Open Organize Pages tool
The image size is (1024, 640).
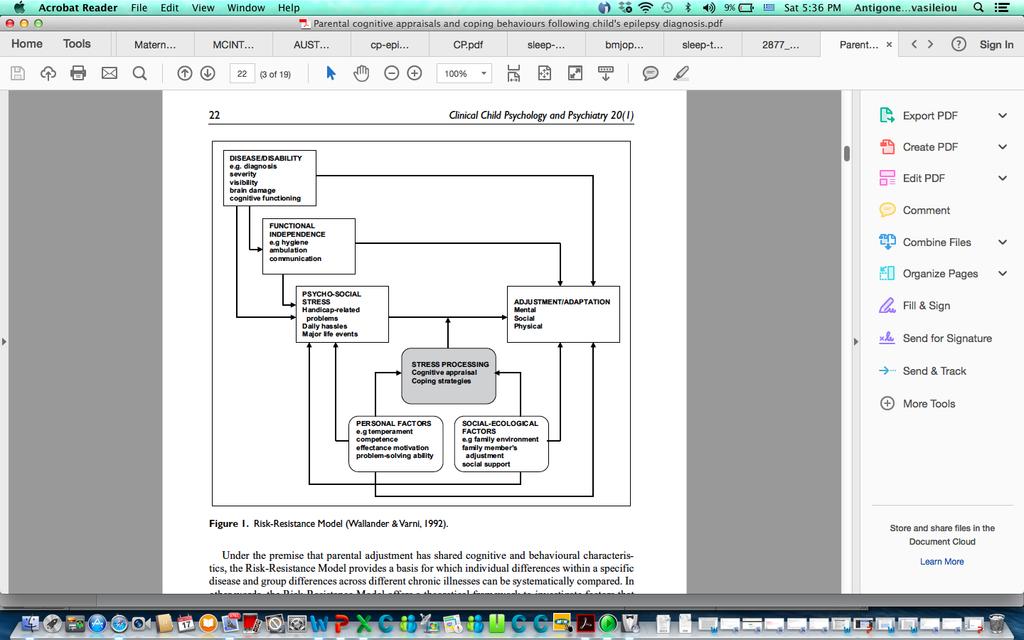coord(940,274)
